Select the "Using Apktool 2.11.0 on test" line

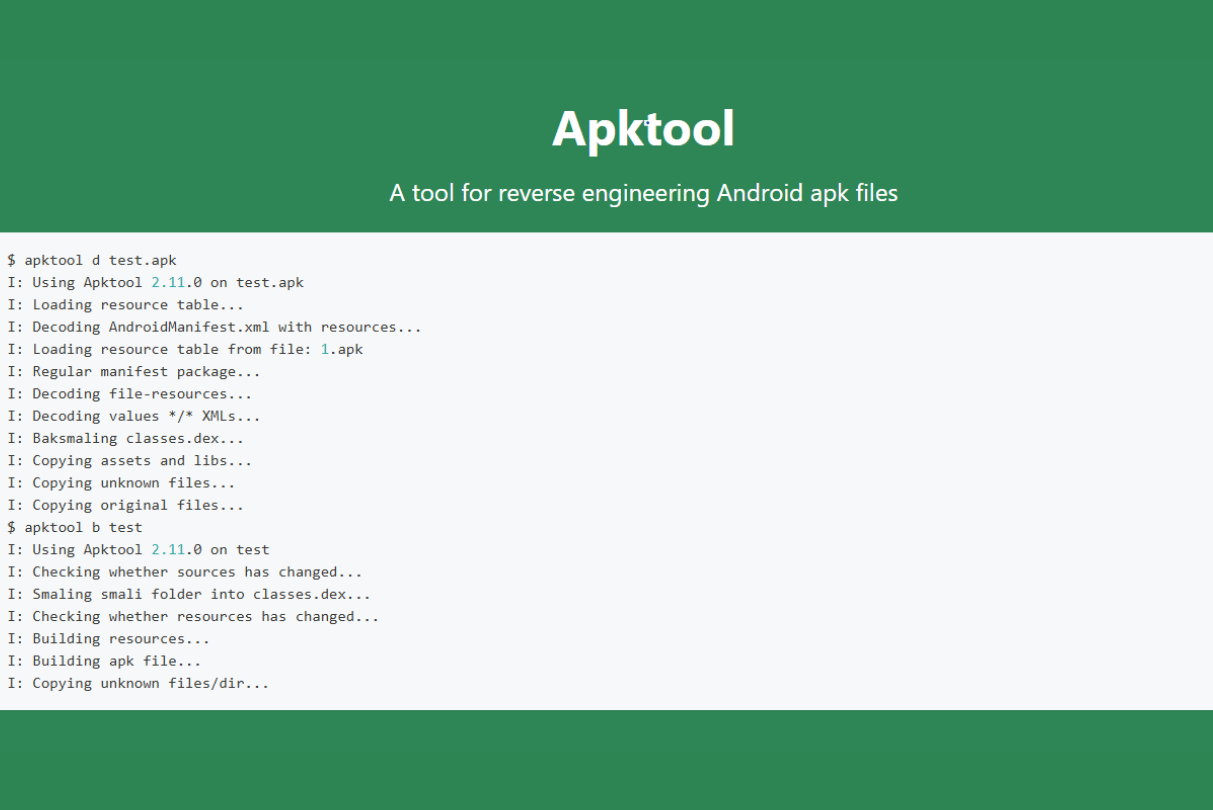[x=138, y=549]
